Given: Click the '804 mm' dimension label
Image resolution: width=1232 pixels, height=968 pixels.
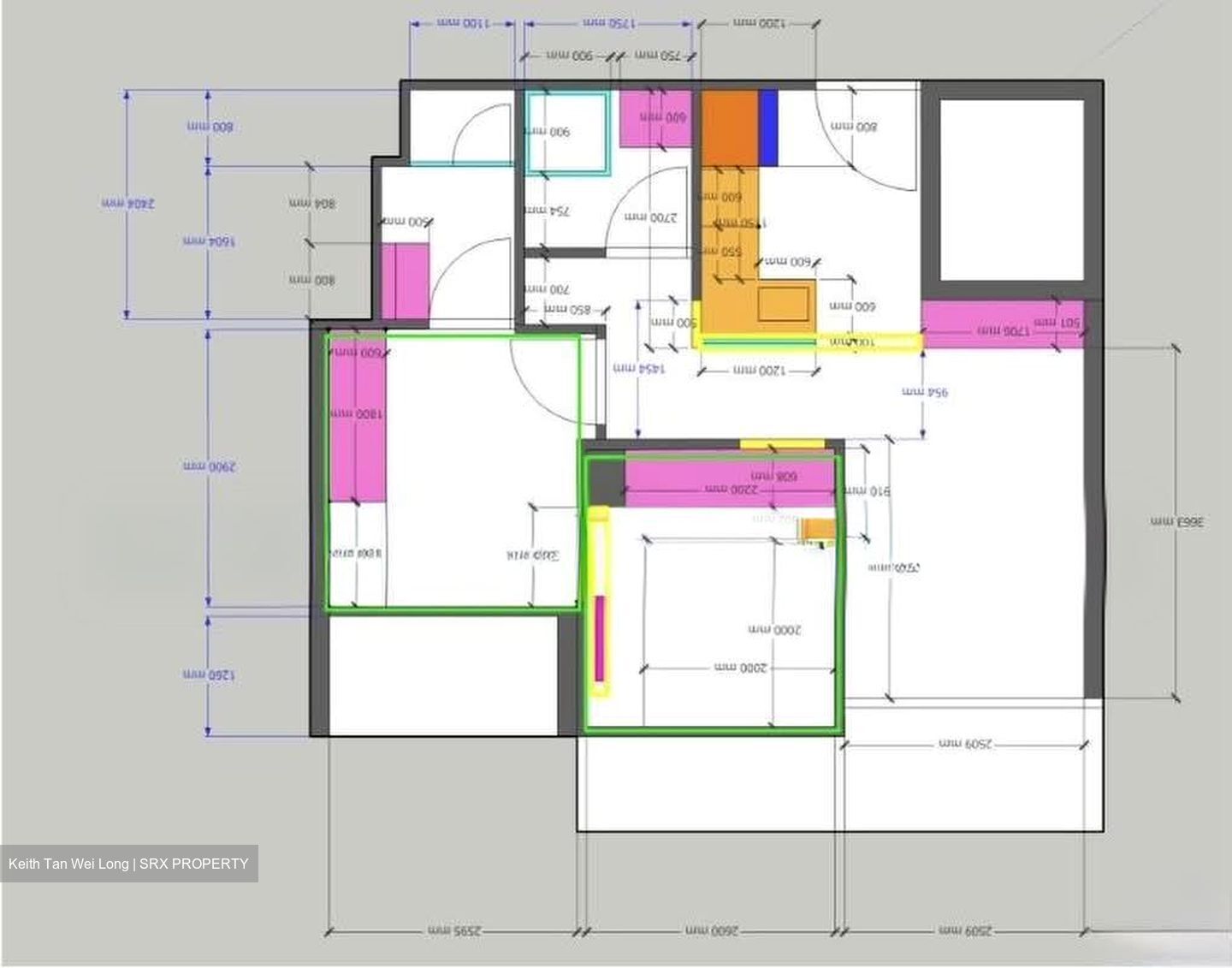Looking at the screenshot, I should [x=312, y=204].
